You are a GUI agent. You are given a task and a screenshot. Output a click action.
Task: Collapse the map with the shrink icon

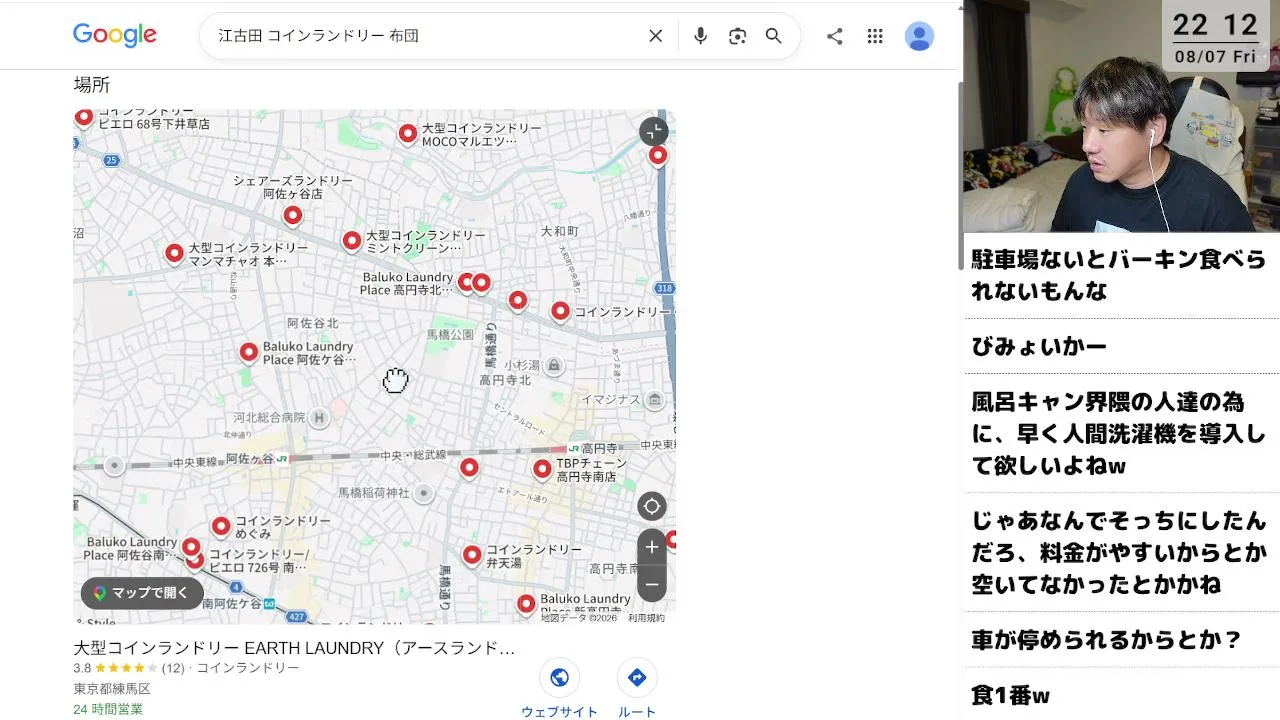point(653,131)
